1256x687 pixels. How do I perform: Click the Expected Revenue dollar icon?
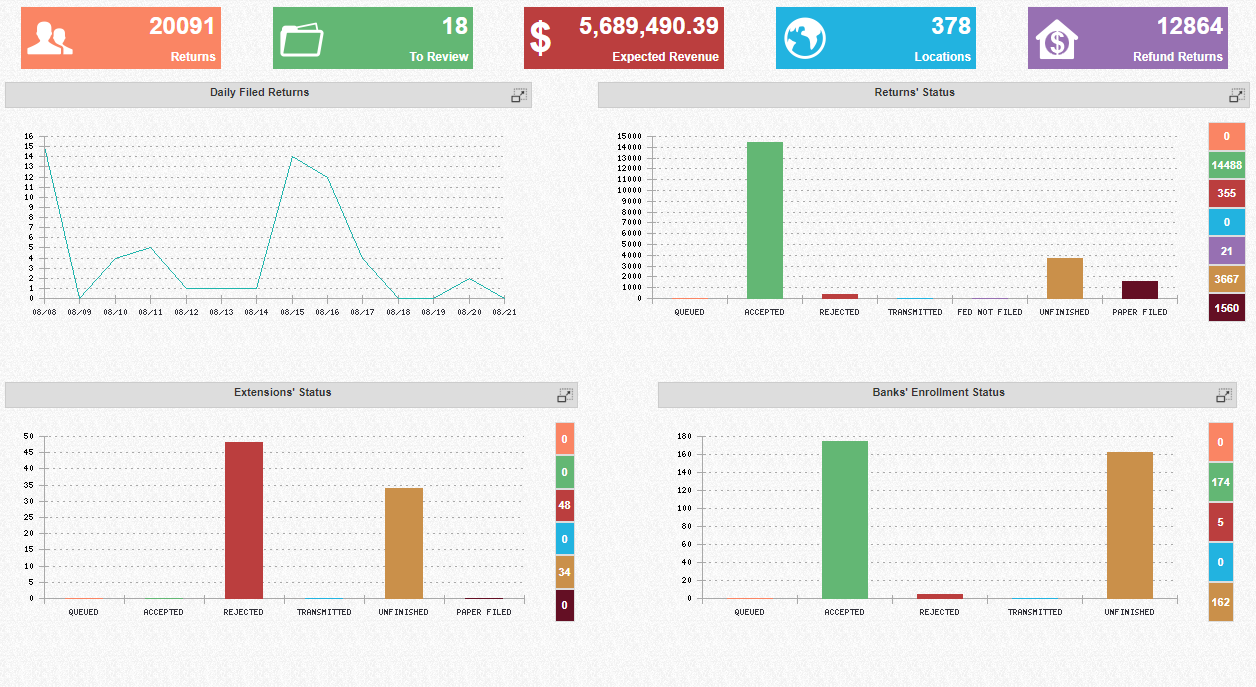(540, 39)
